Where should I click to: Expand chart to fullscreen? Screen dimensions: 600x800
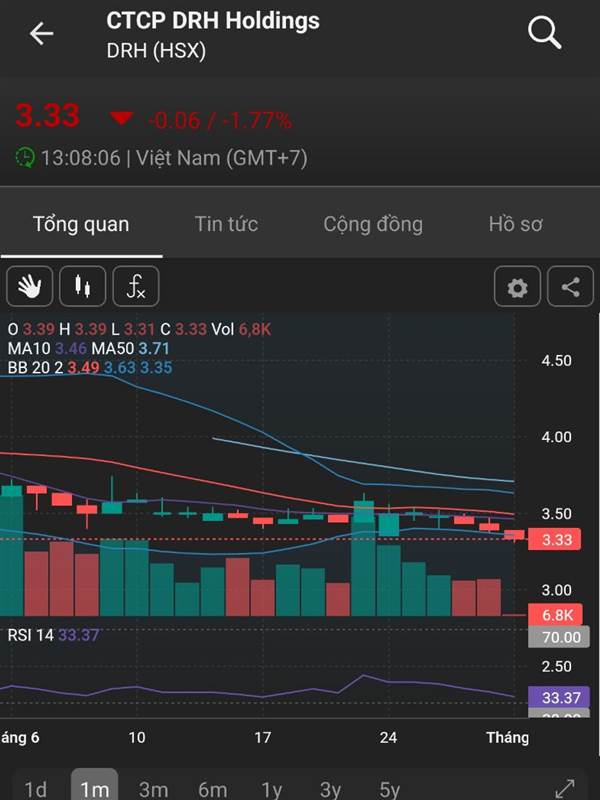[565, 788]
